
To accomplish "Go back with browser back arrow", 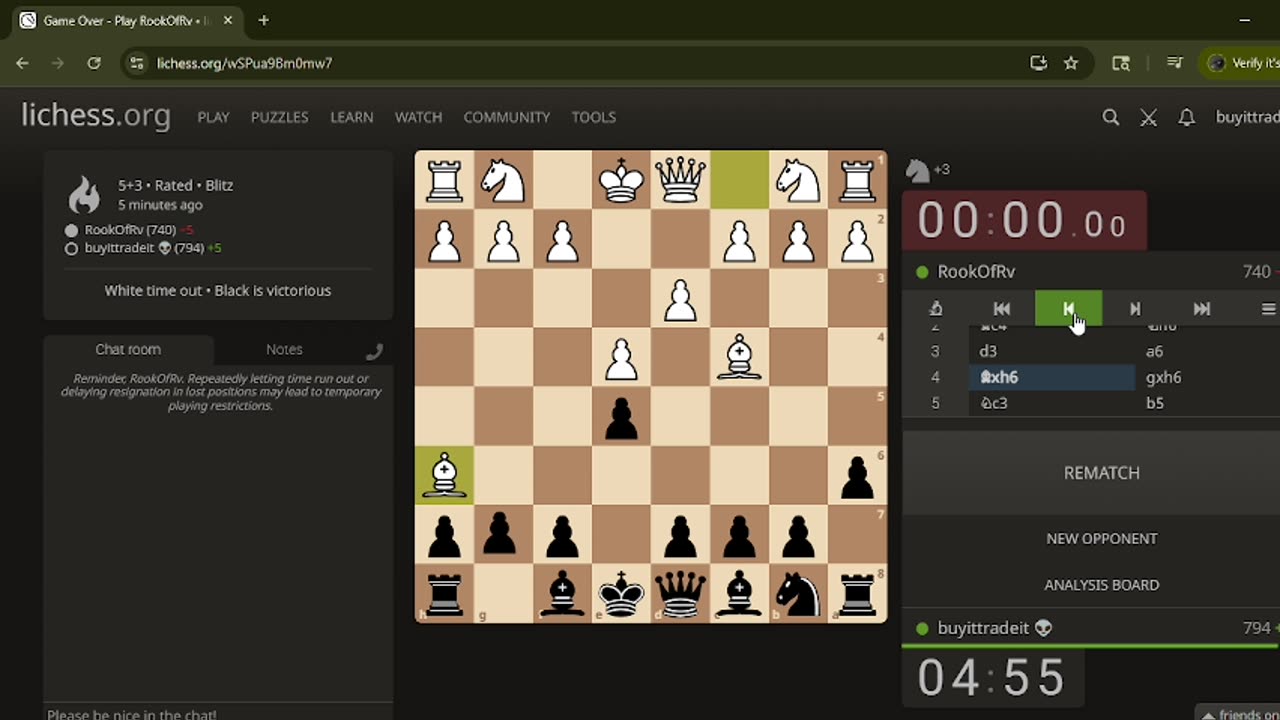I will tap(22, 63).
